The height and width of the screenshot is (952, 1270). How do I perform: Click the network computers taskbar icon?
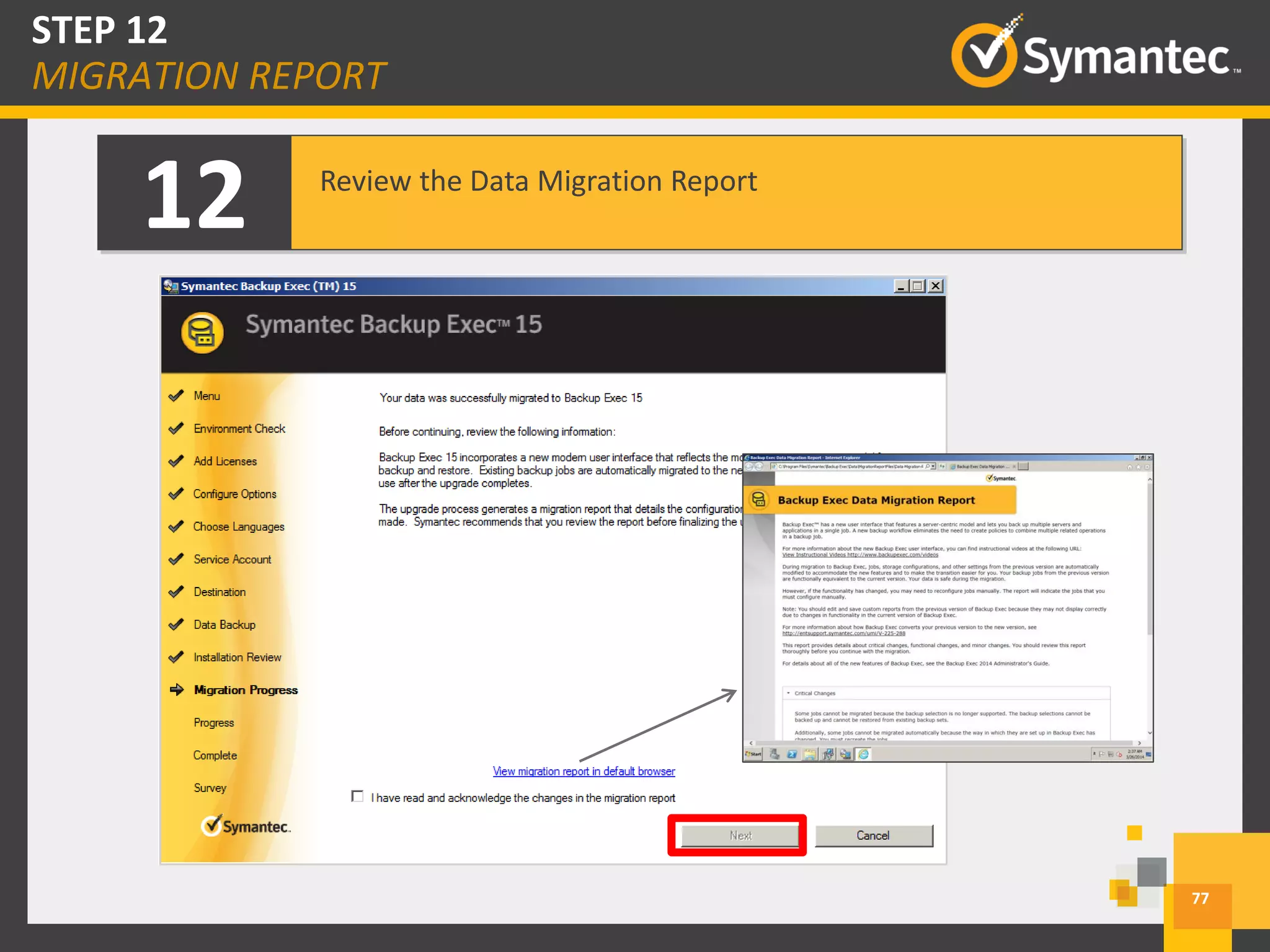828,754
